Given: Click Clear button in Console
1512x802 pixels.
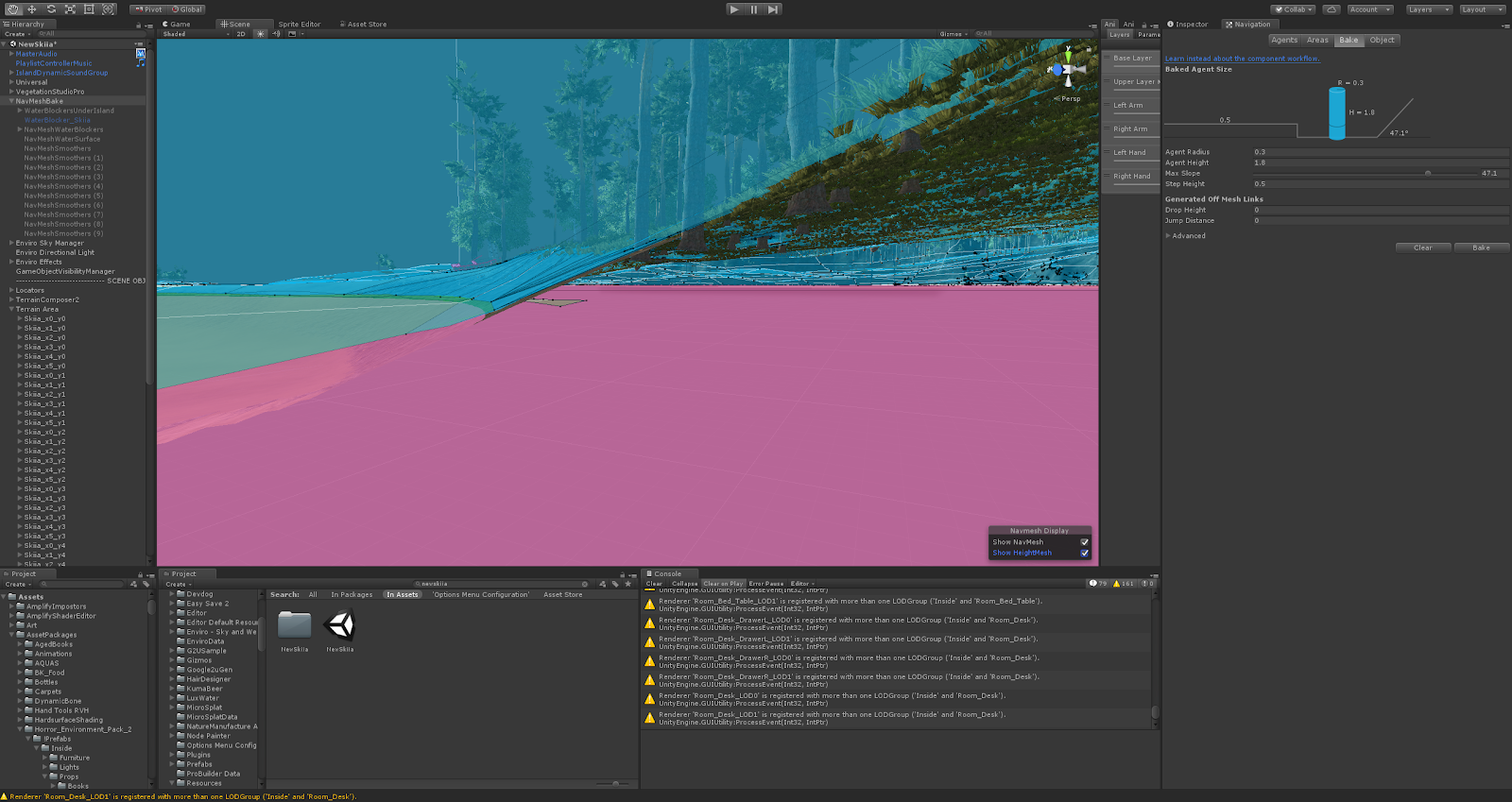Looking at the screenshot, I should point(654,584).
